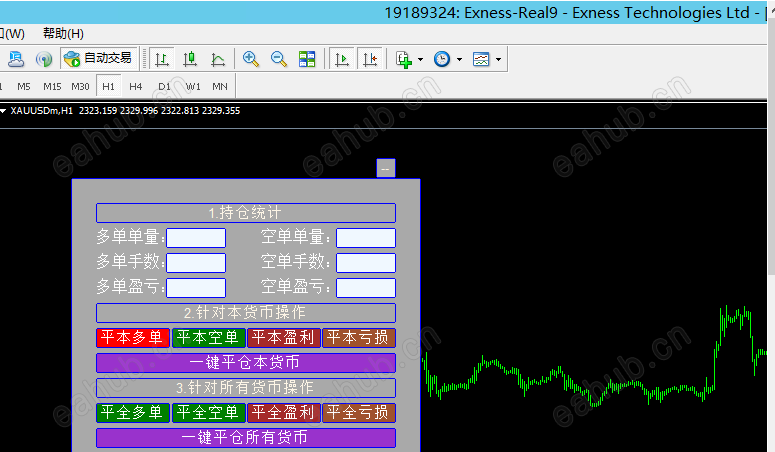Expand the indicators dropdown arrow
Screen dimensions: 775x452
pyautogui.click(x=421, y=59)
